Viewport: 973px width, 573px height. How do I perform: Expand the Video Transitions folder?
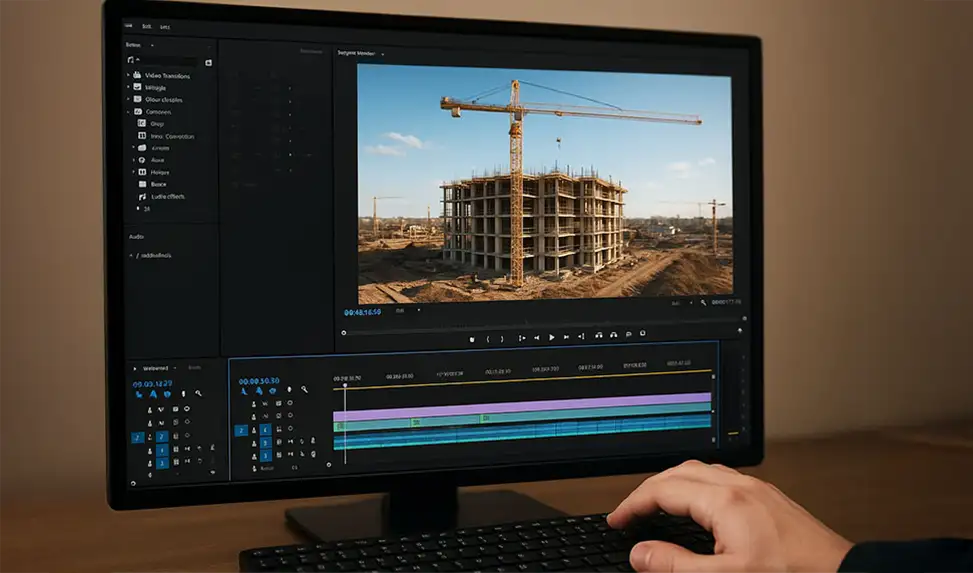coord(129,75)
